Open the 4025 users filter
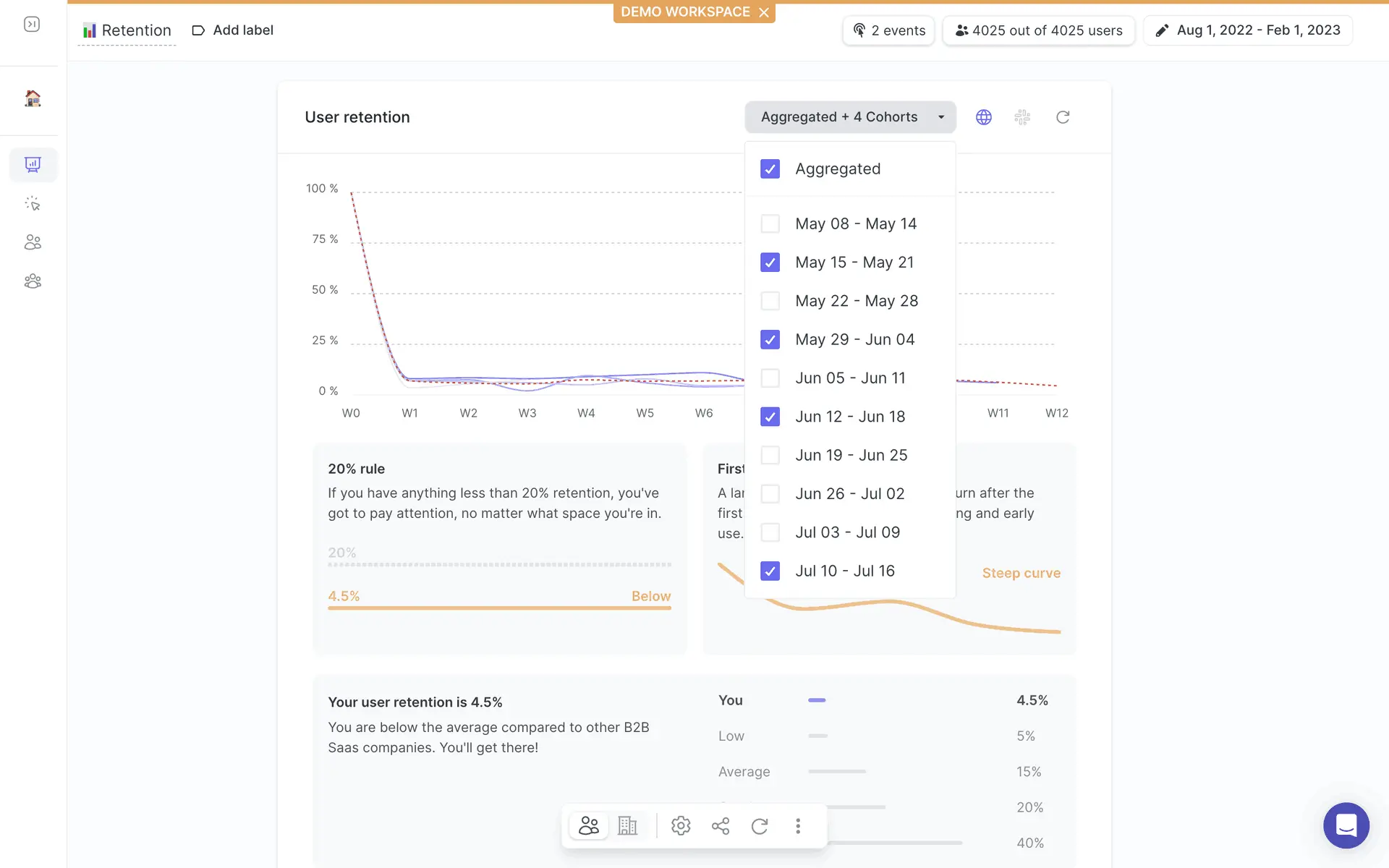This screenshot has width=1389, height=868. [1038, 30]
